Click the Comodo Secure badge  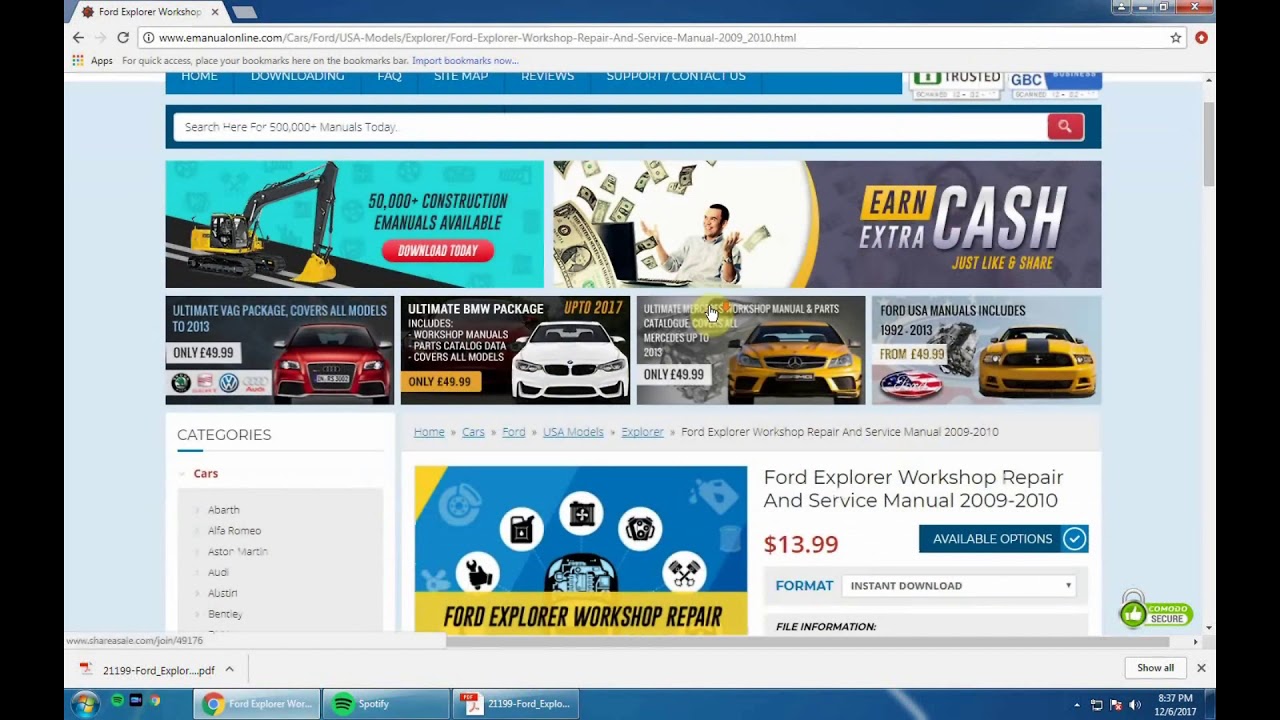click(1155, 610)
